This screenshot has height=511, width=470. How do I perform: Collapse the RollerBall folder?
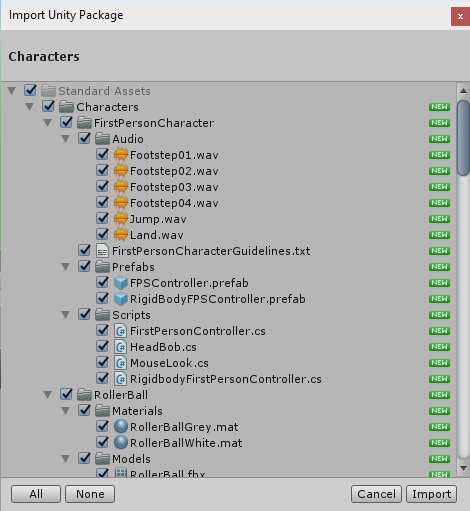(x=48, y=395)
